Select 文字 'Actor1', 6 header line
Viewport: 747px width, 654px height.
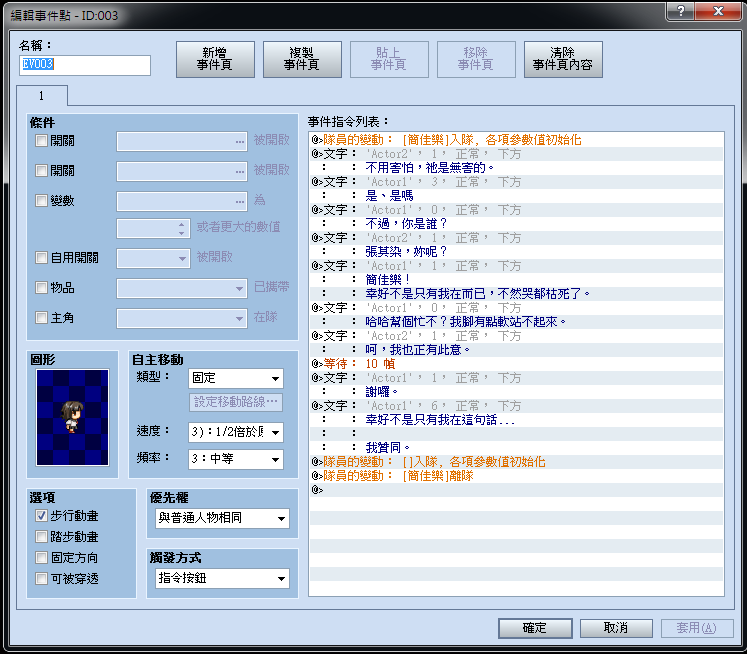pos(516,406)
